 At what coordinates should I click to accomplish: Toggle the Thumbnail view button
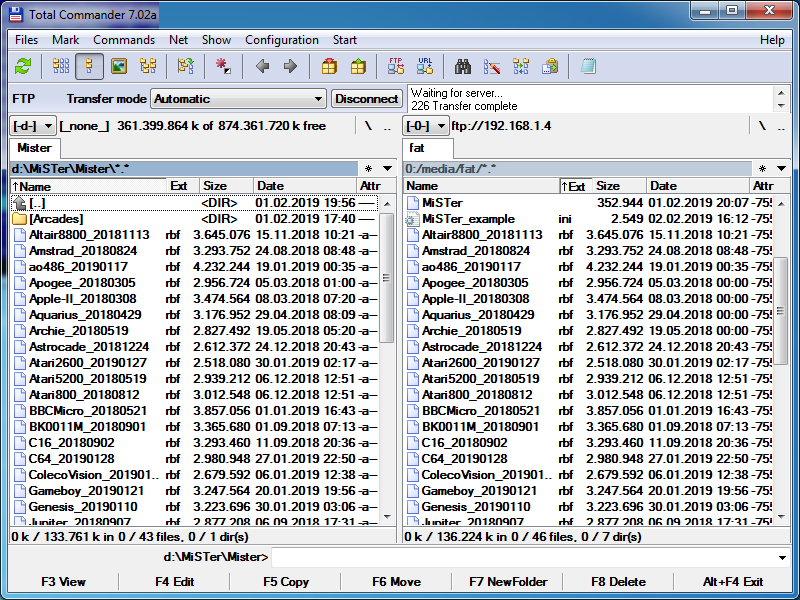119,67
